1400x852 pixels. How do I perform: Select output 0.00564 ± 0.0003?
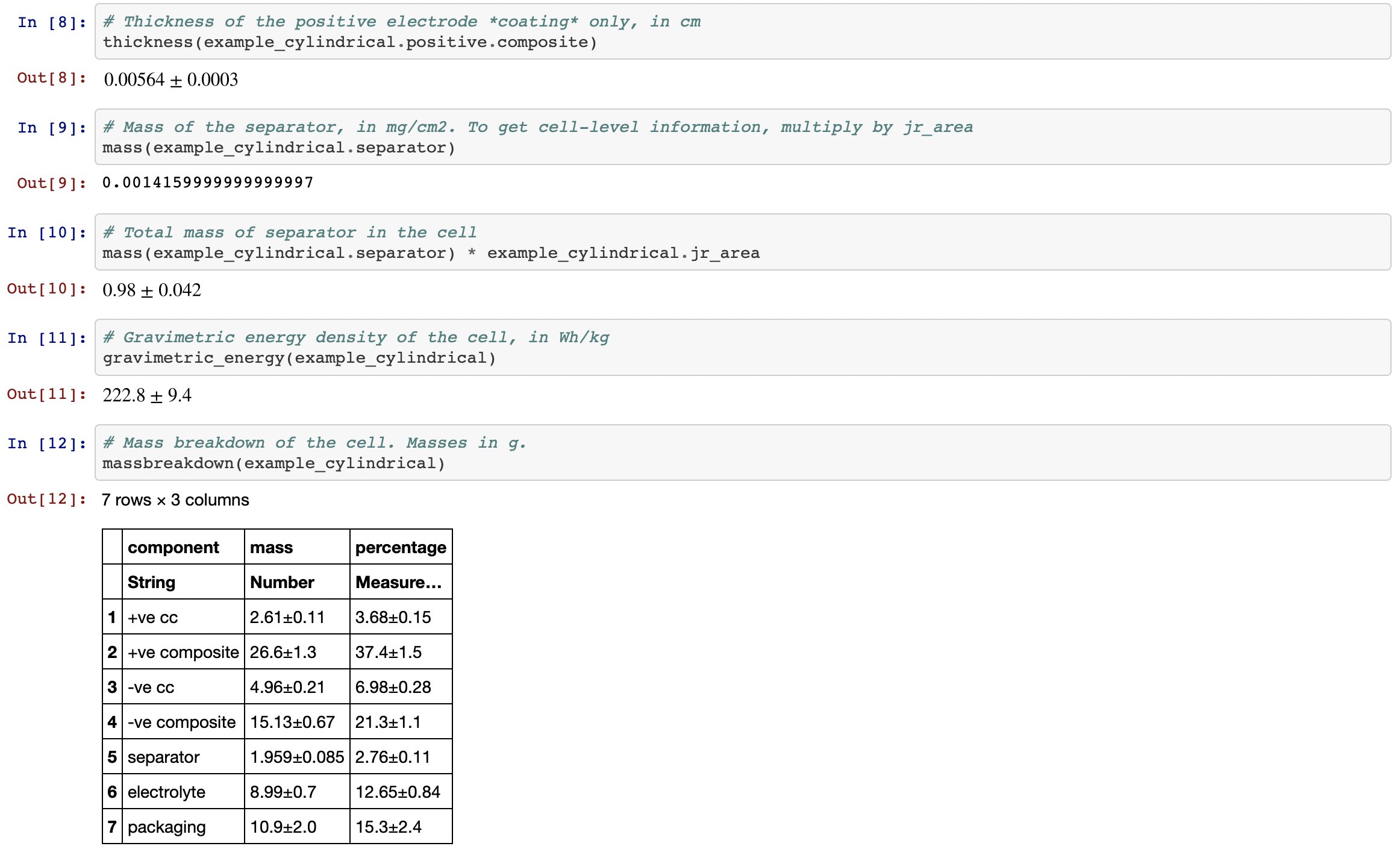[170, 80]
